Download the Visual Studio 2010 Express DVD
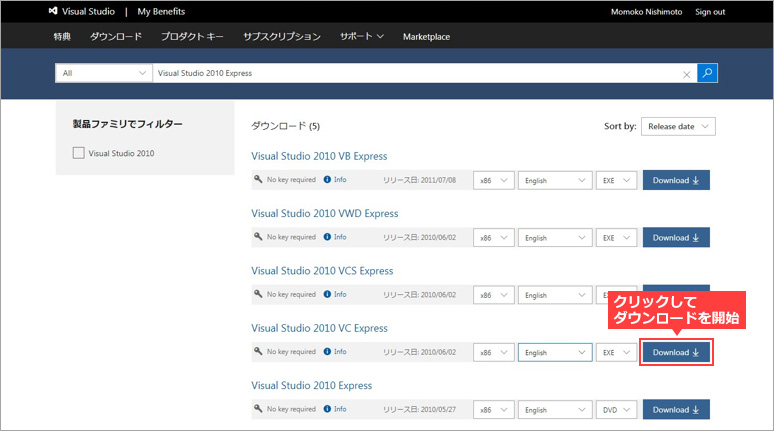Viewport: 774px width, 431px height. (x=676, y=409)
